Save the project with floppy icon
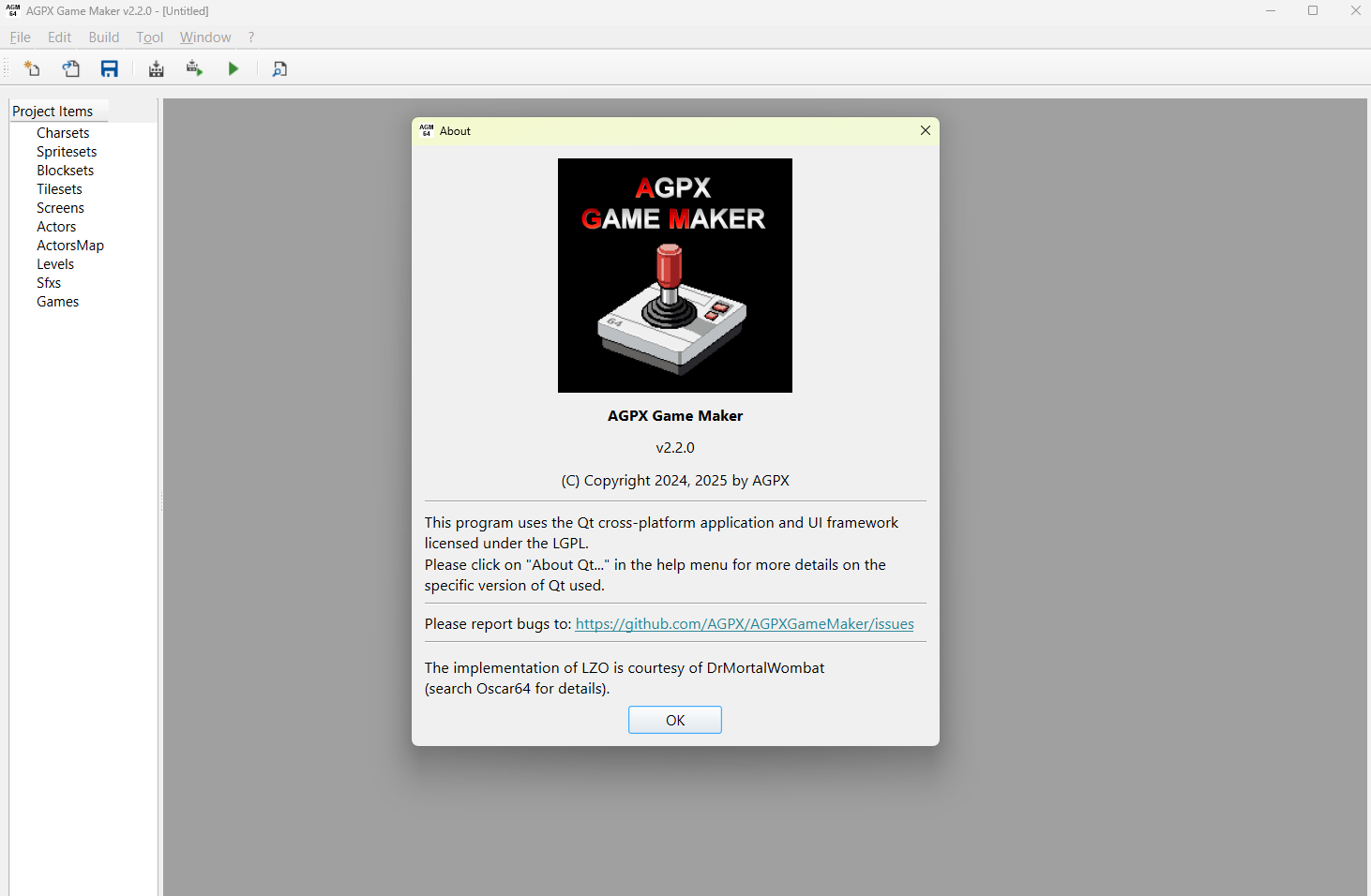 point(110,68)
